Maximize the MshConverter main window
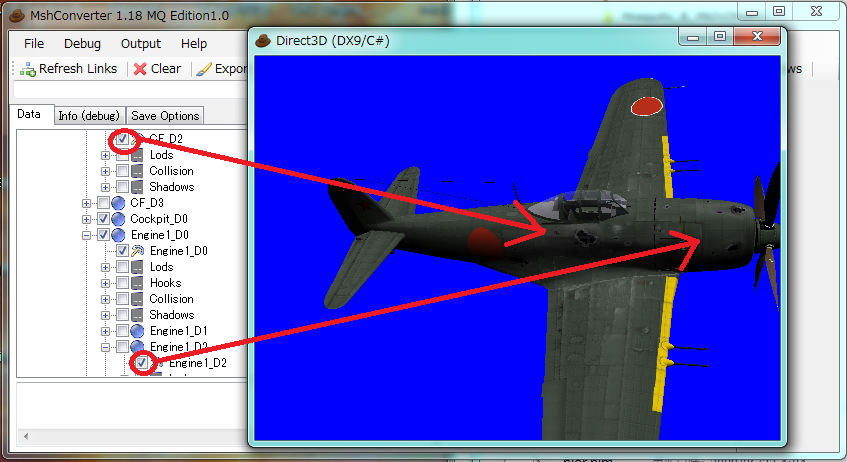Viewport: 847px width, 462px height. 779,11
